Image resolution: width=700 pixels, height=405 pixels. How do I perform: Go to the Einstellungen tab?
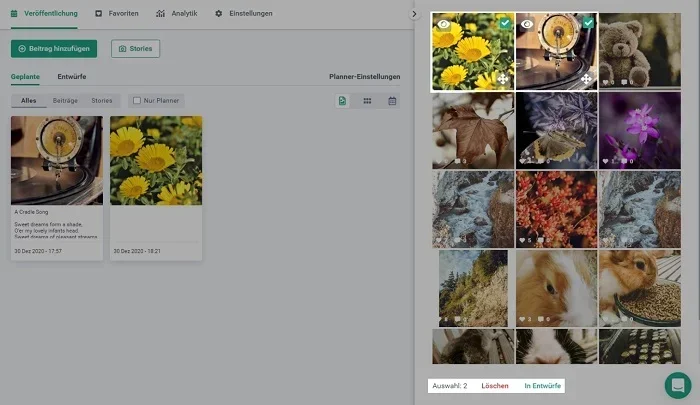pyautogui.click(x=245, y=14)
